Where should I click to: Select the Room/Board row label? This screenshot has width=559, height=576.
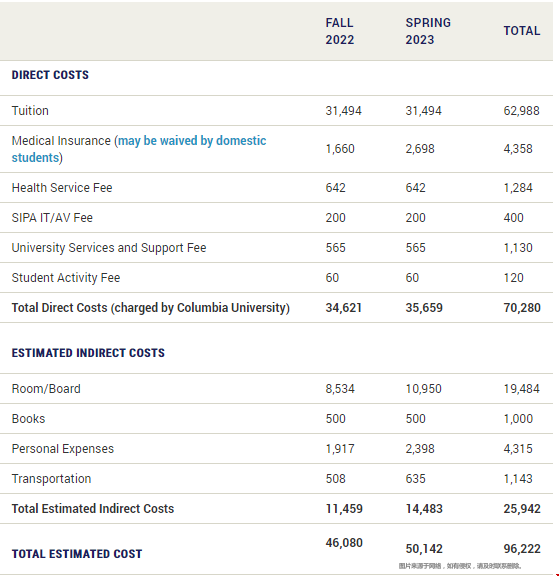click(46, 389)
